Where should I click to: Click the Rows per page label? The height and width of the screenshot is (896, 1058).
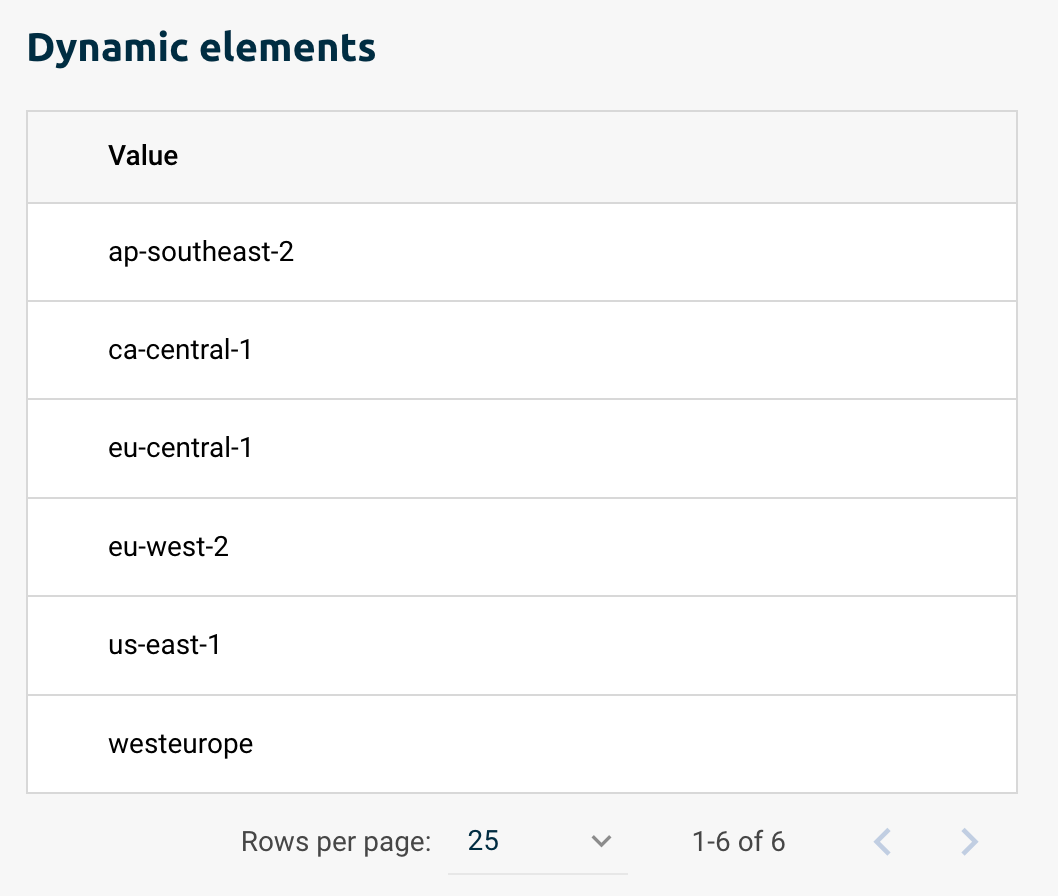[336, 842]
